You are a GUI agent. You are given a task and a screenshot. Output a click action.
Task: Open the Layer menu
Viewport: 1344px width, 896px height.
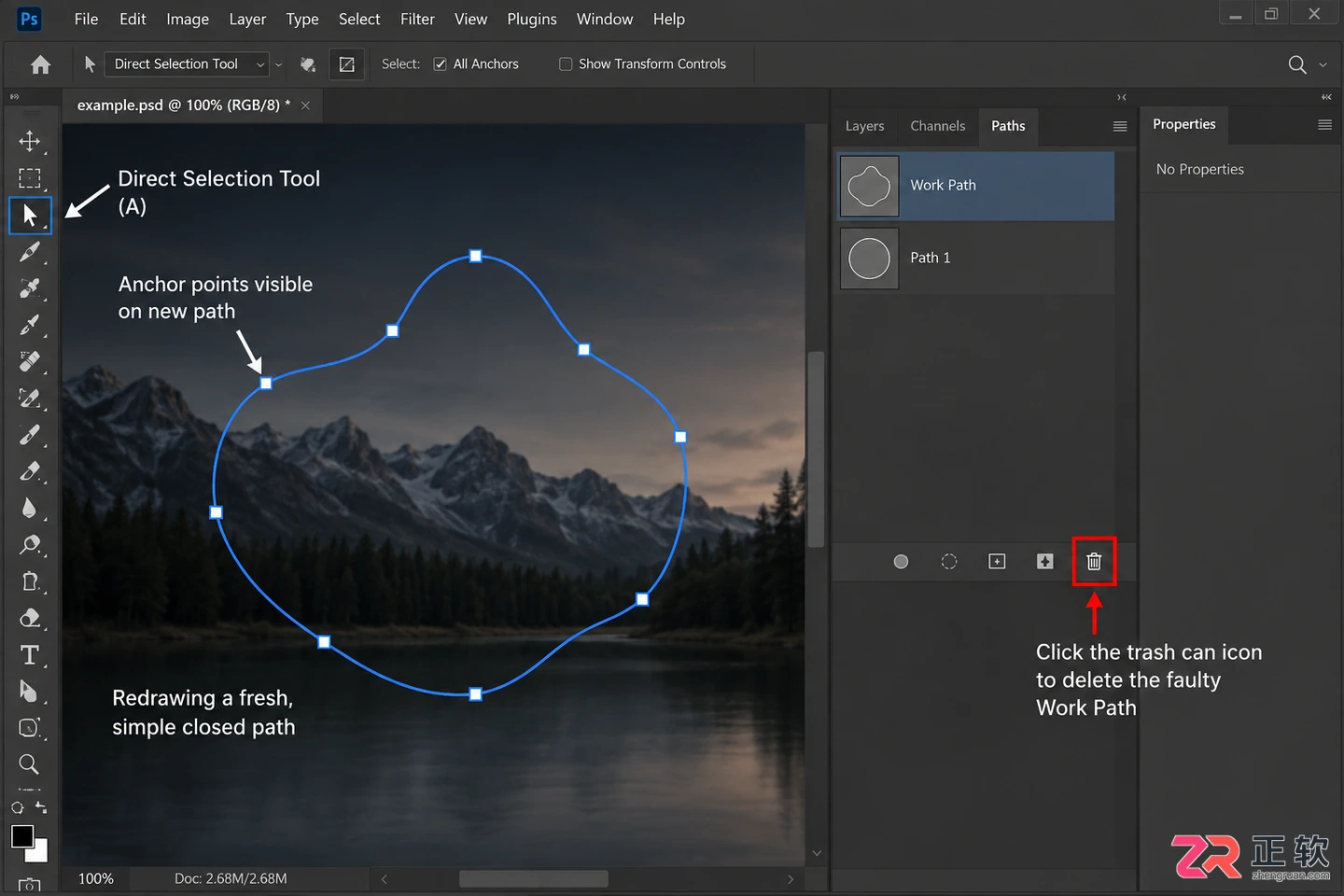pos(247,19)
